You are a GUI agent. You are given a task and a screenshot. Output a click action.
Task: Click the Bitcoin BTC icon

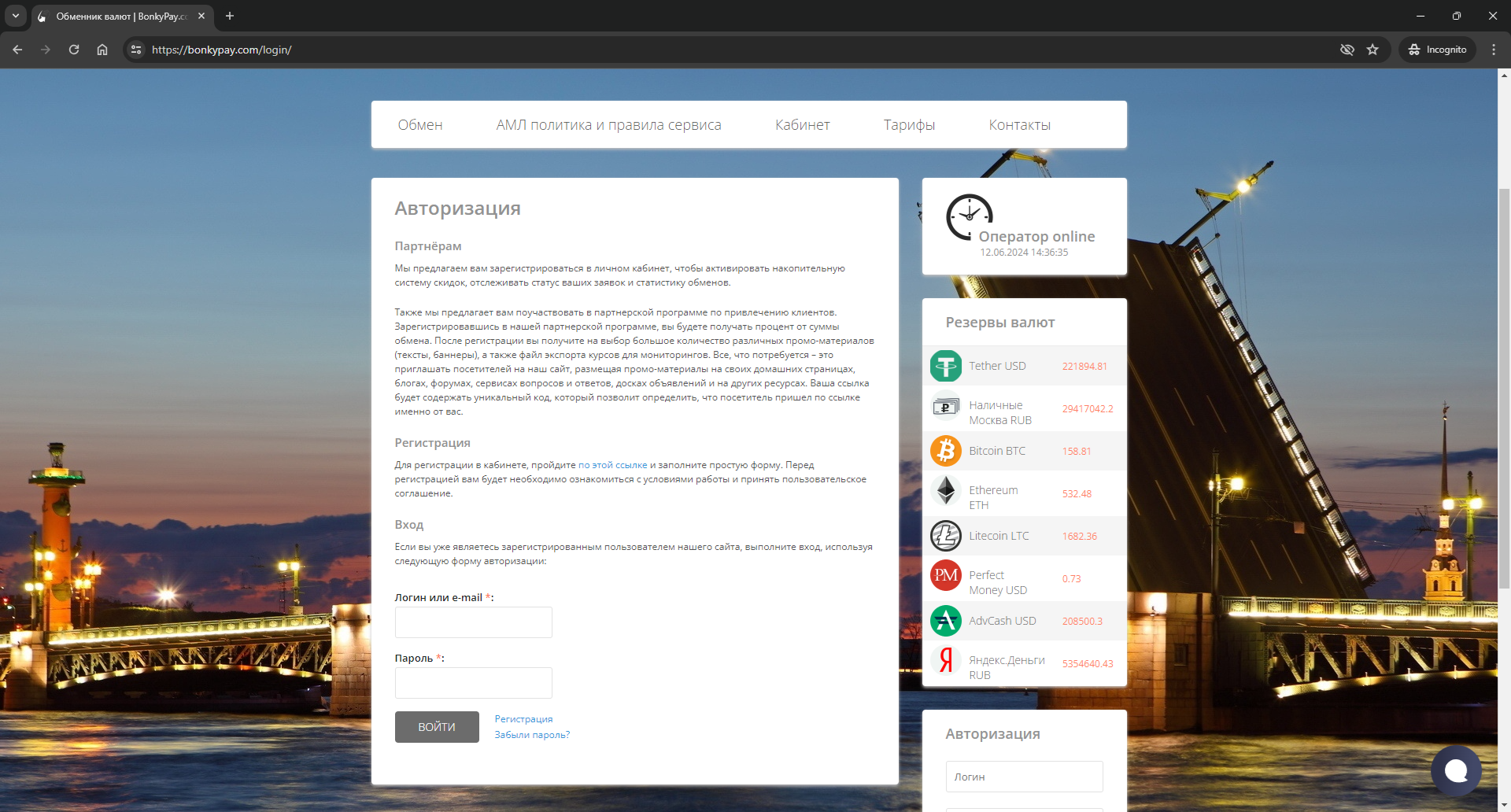(945, 451)
